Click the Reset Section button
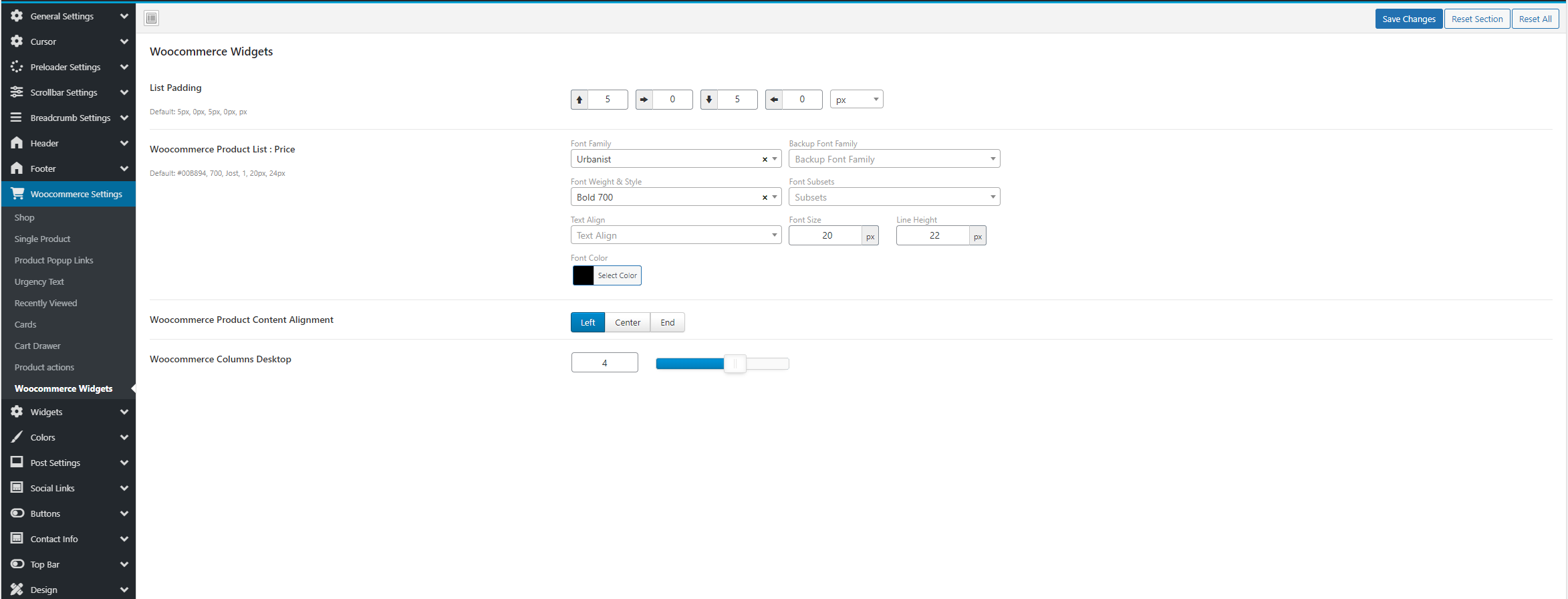 (x=1476, y=19)
